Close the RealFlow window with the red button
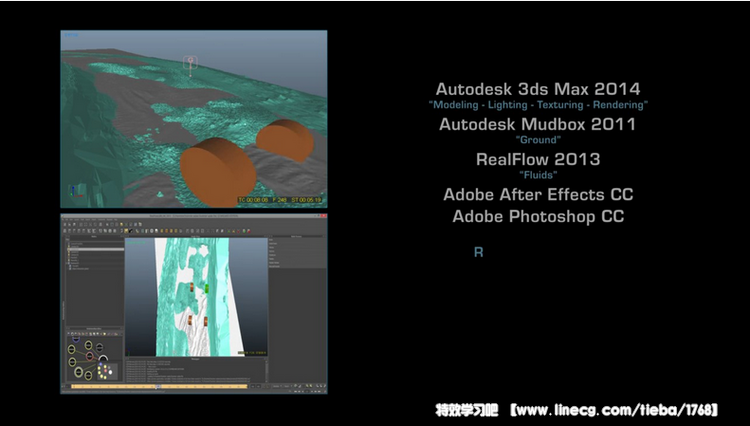The image size is (750, 426). [323, 216]
